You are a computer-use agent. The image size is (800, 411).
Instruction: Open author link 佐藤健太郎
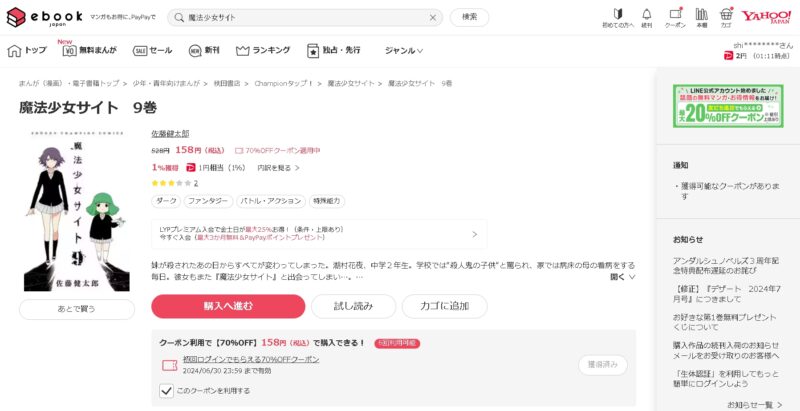170,132
